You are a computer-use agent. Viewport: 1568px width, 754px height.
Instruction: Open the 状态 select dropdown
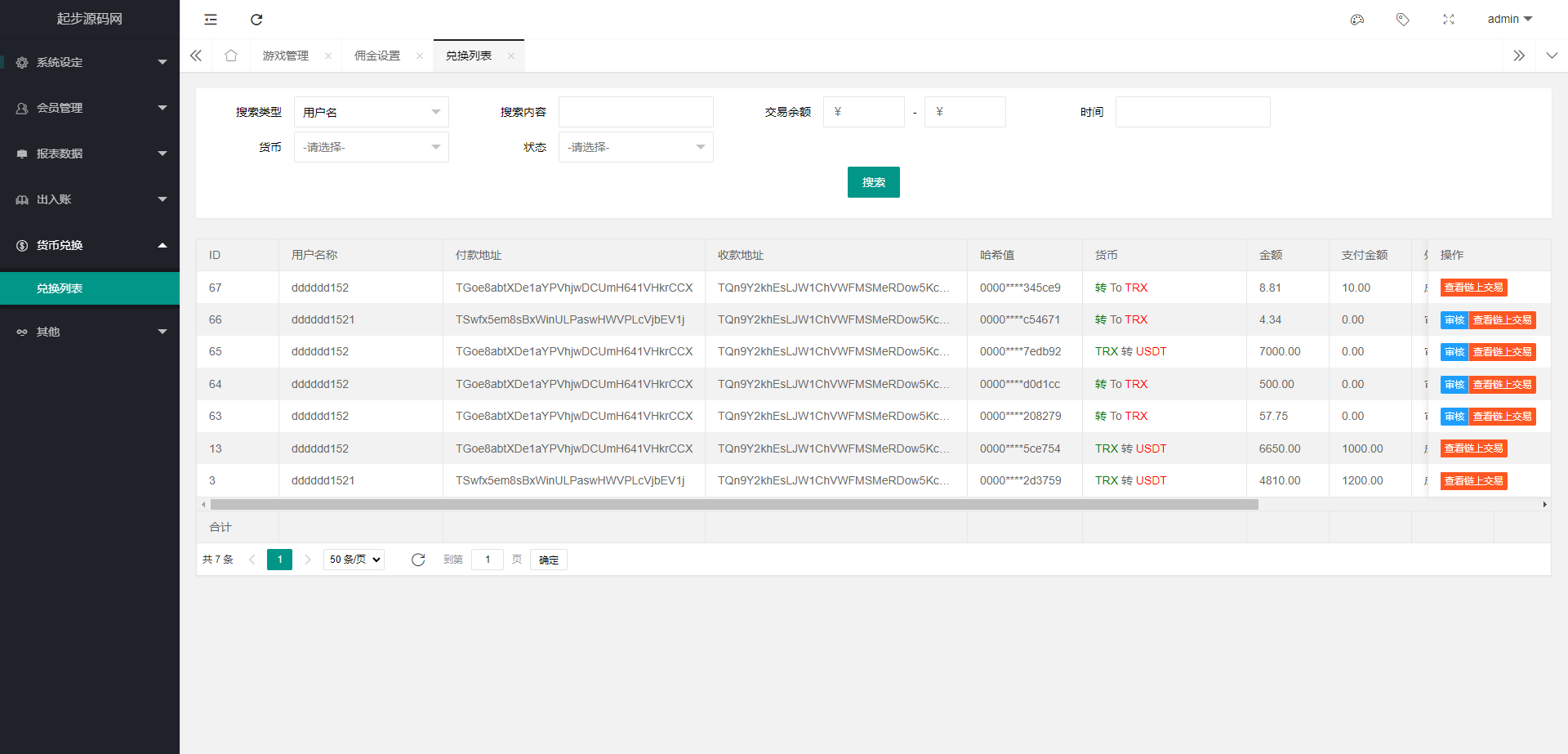click(x=635, y=147)
